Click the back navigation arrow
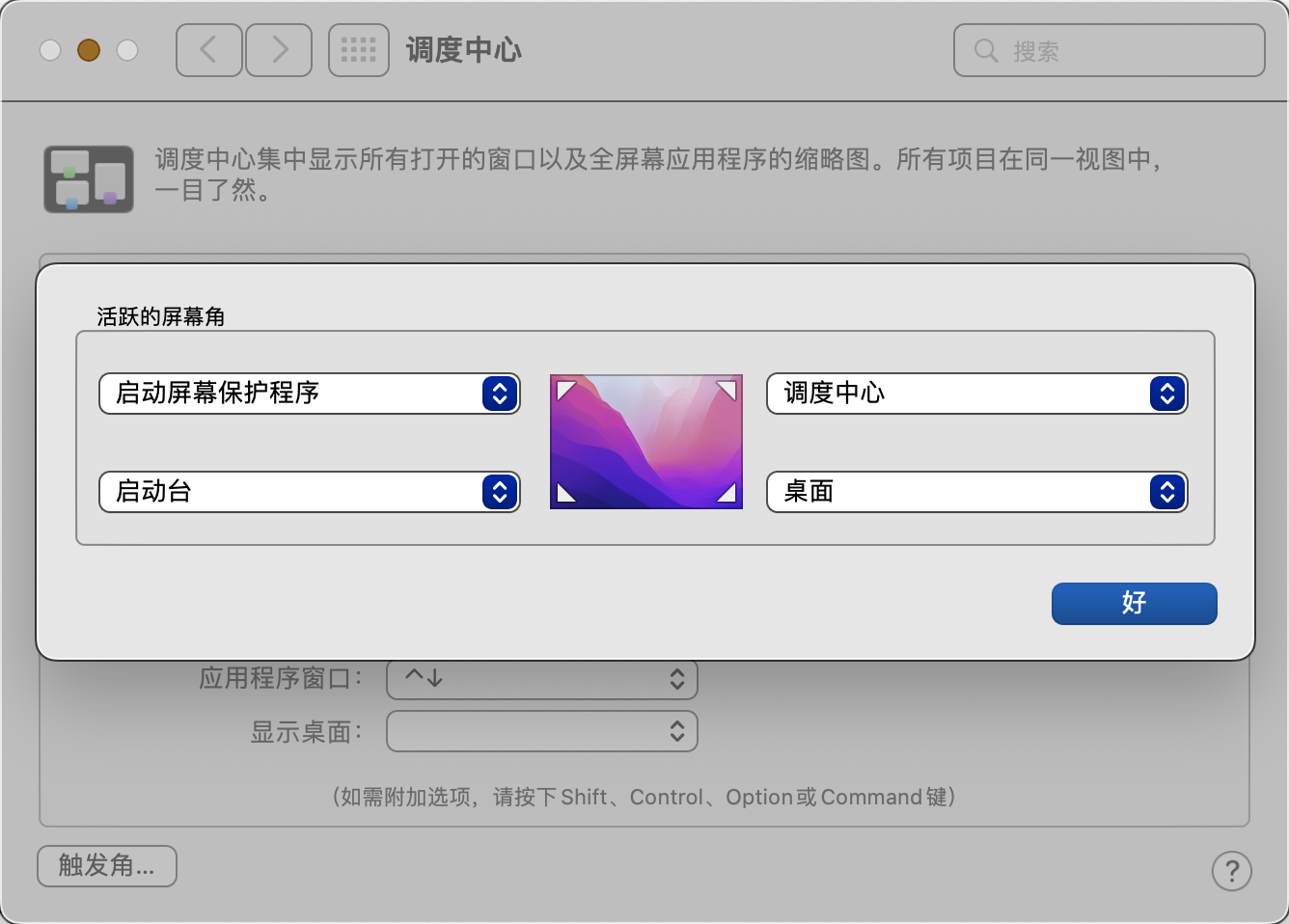 (x=208, y=50)
